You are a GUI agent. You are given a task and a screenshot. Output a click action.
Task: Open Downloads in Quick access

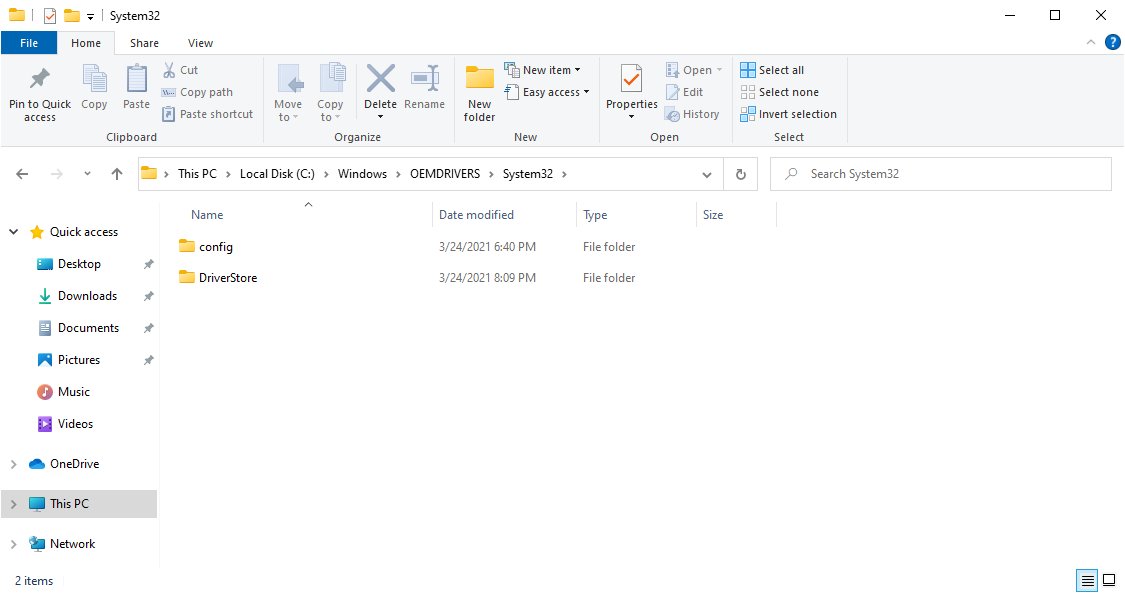coord(87,295)
